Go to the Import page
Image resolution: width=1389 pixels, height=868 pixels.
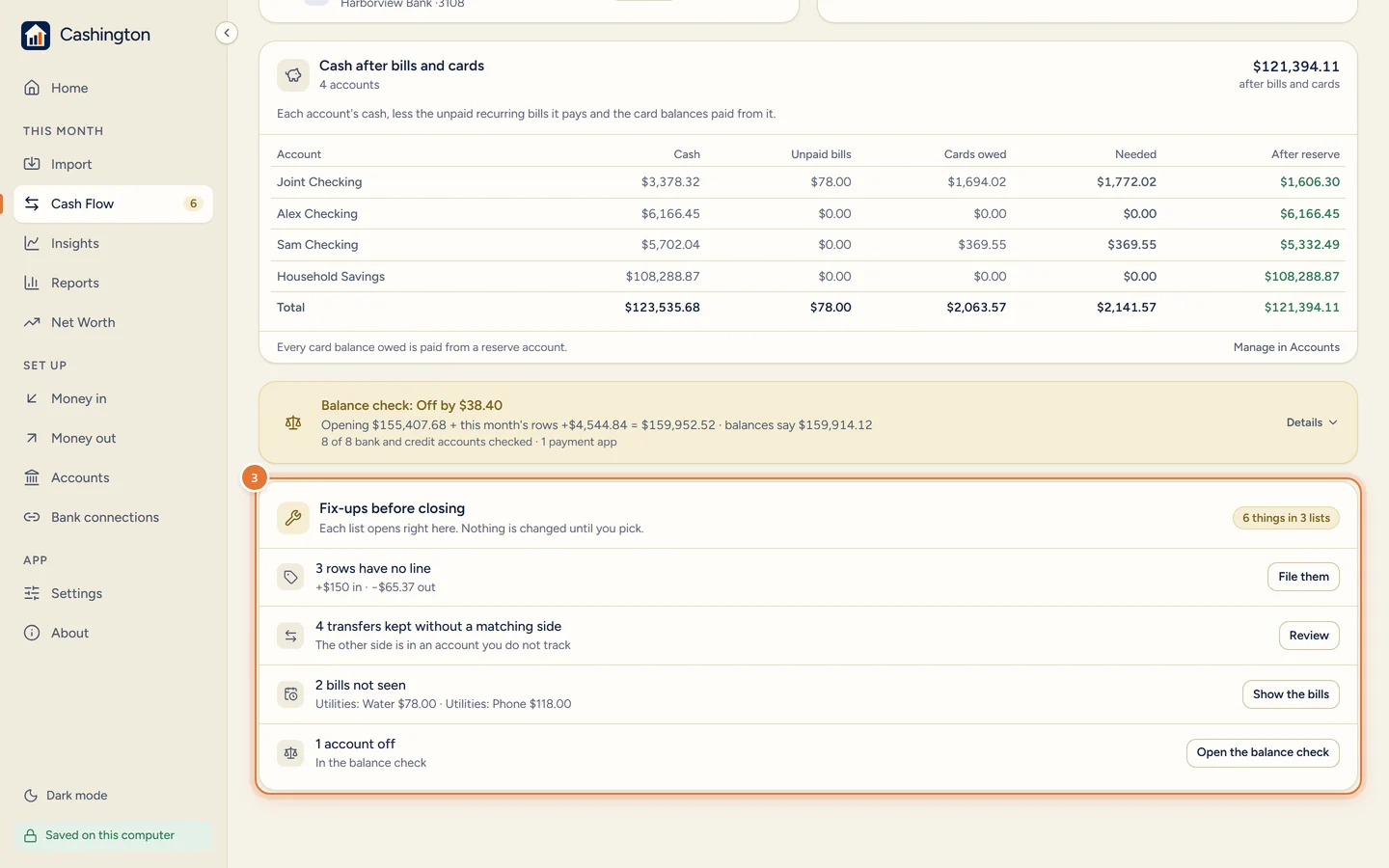coord(113,164)
